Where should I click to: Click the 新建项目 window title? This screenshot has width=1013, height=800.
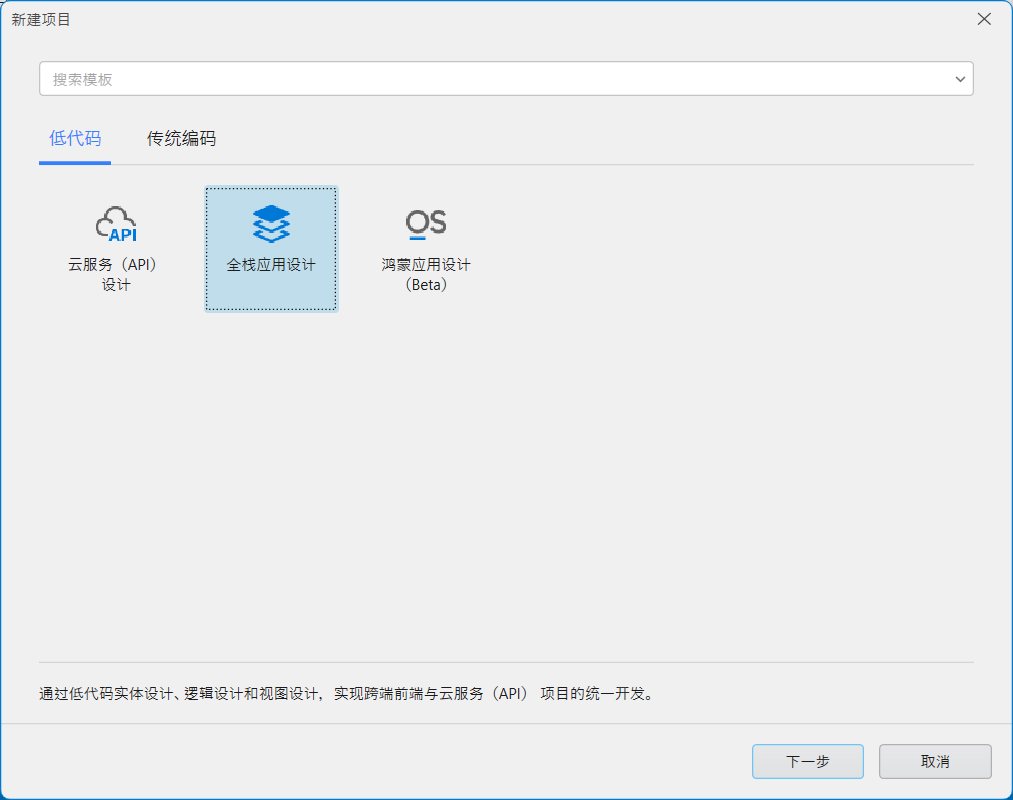(x=41, y=19)
